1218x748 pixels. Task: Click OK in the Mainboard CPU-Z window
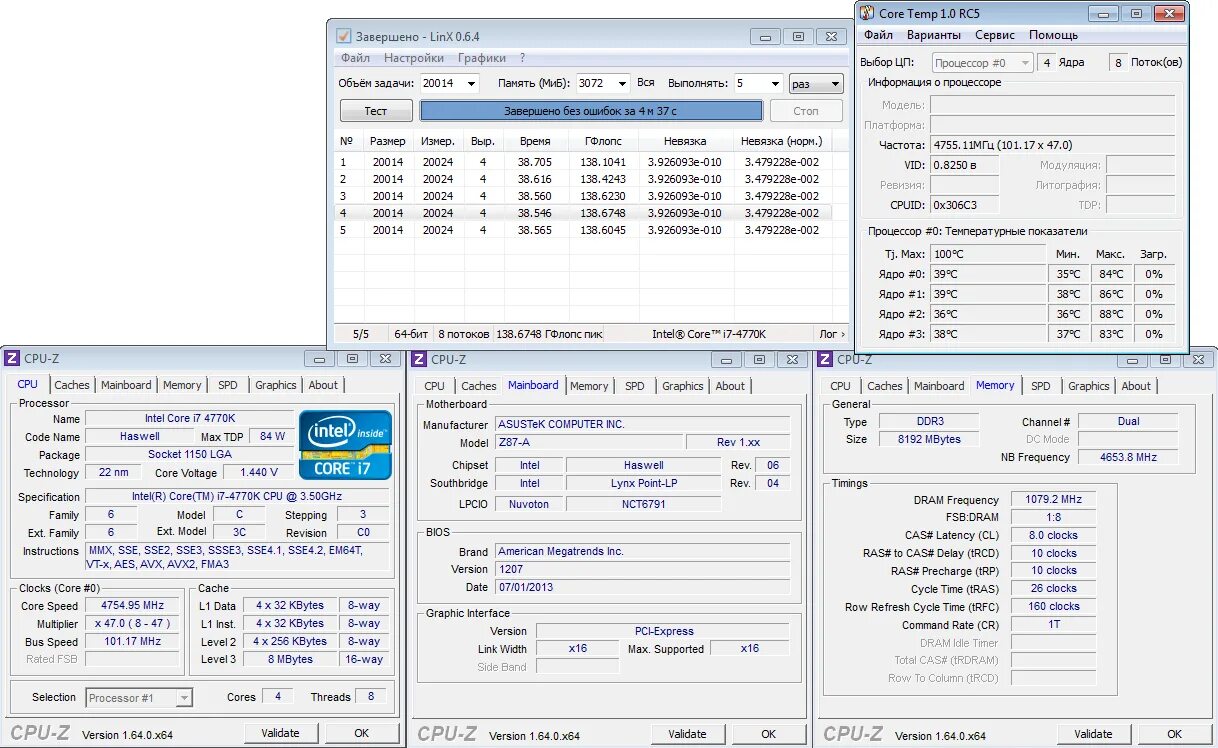[x=769, y=734]
